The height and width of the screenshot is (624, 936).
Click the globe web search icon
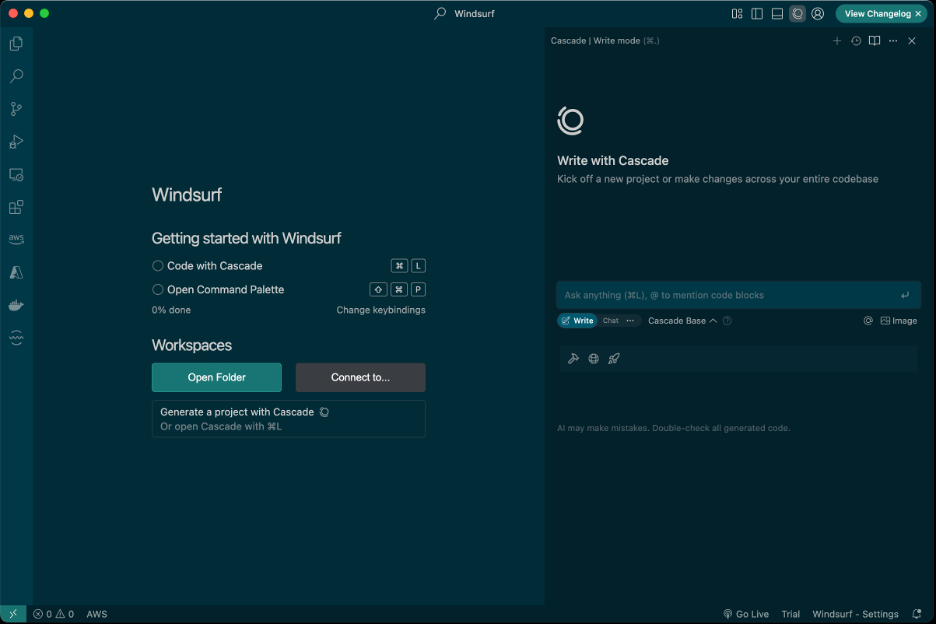point(593,358)
